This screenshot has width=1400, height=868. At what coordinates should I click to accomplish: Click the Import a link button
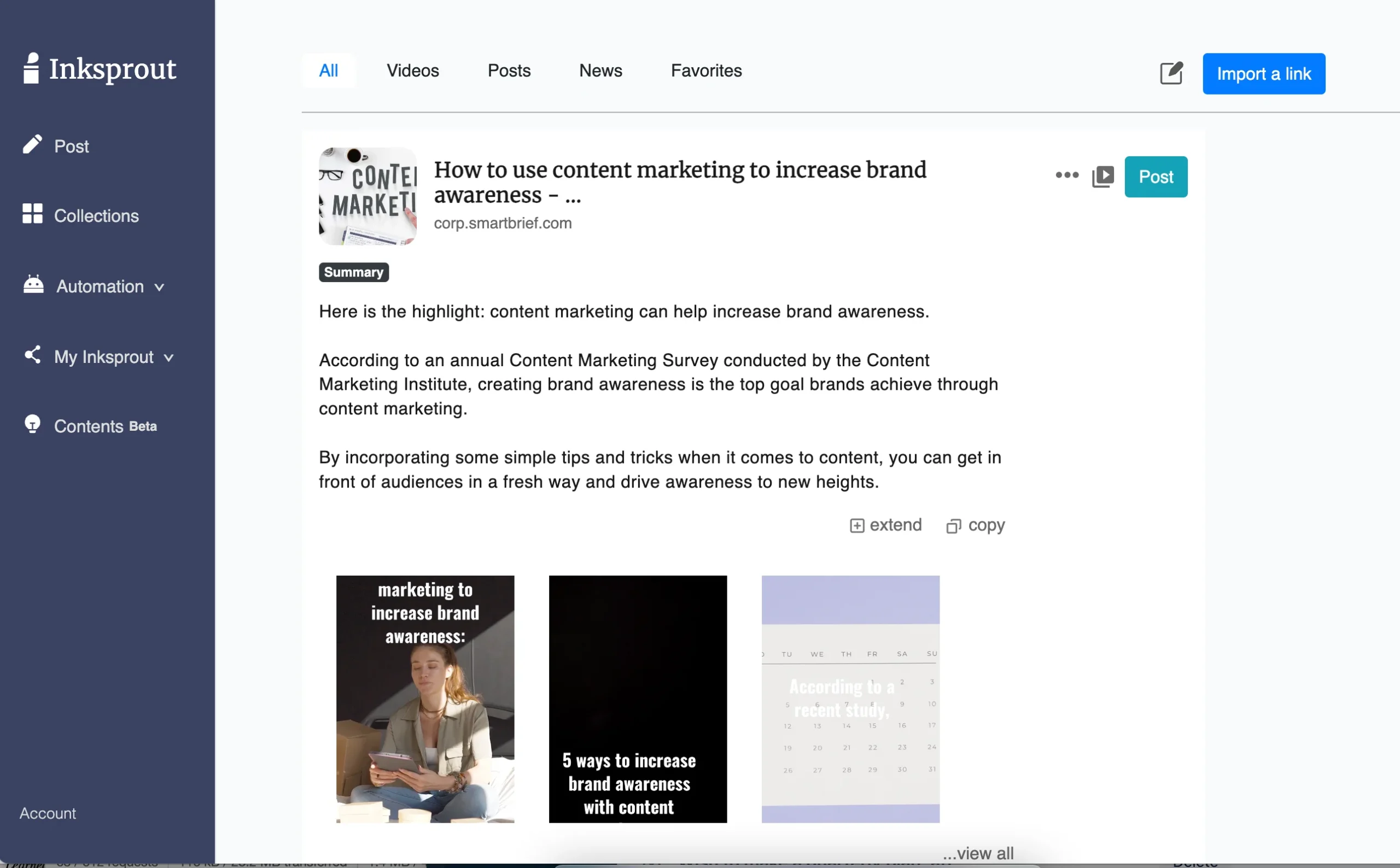[x=1263, y=73]
